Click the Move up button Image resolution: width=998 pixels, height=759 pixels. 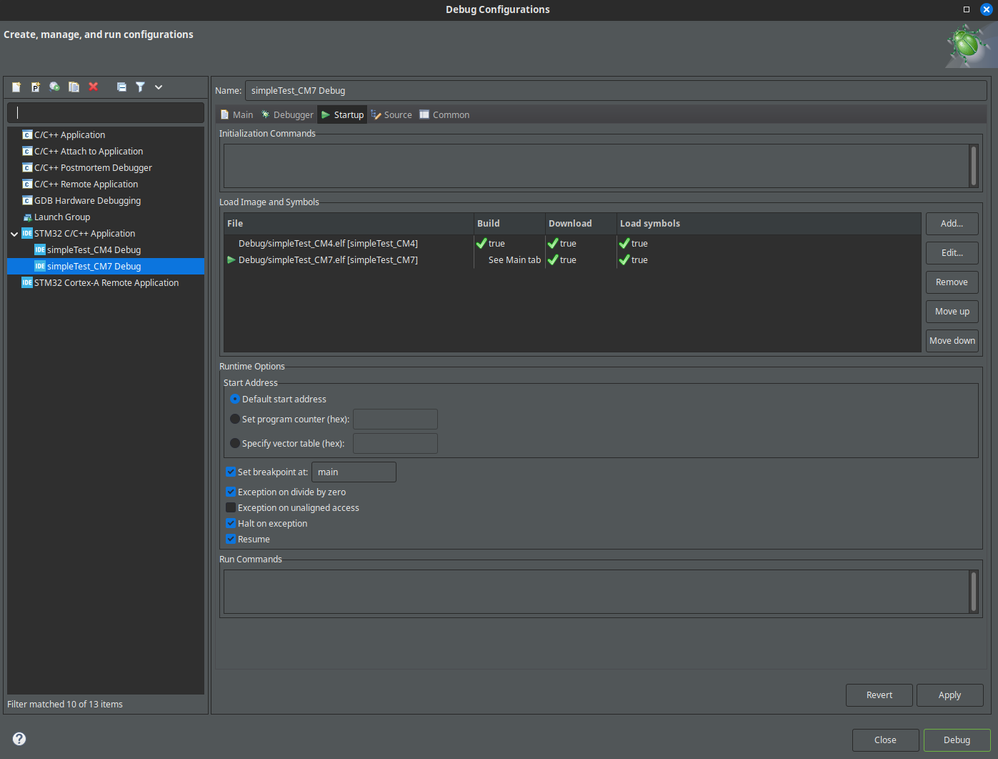(951, 311)
